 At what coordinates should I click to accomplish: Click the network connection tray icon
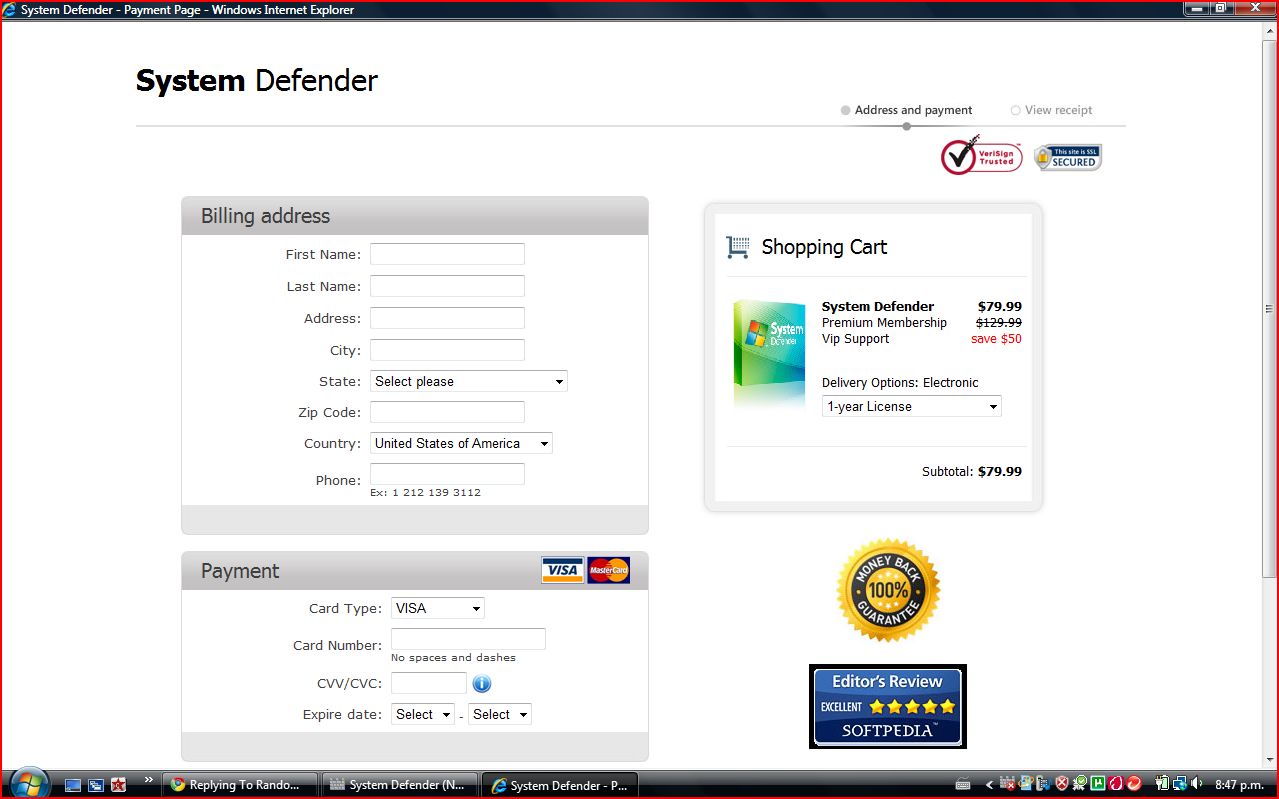point(1180,785)
